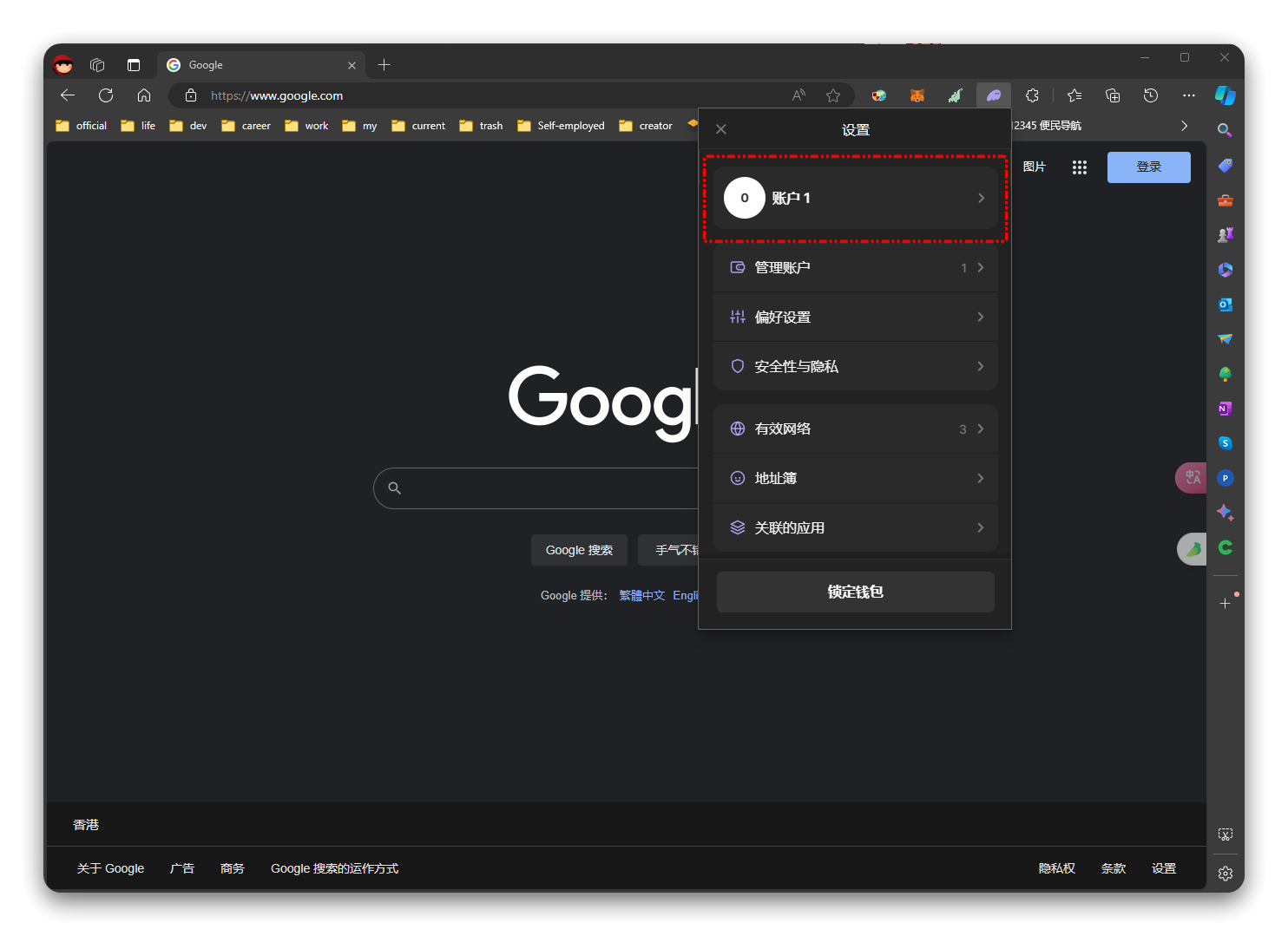
Task: Open a new browser tab
Action: [x=384, y=65]
